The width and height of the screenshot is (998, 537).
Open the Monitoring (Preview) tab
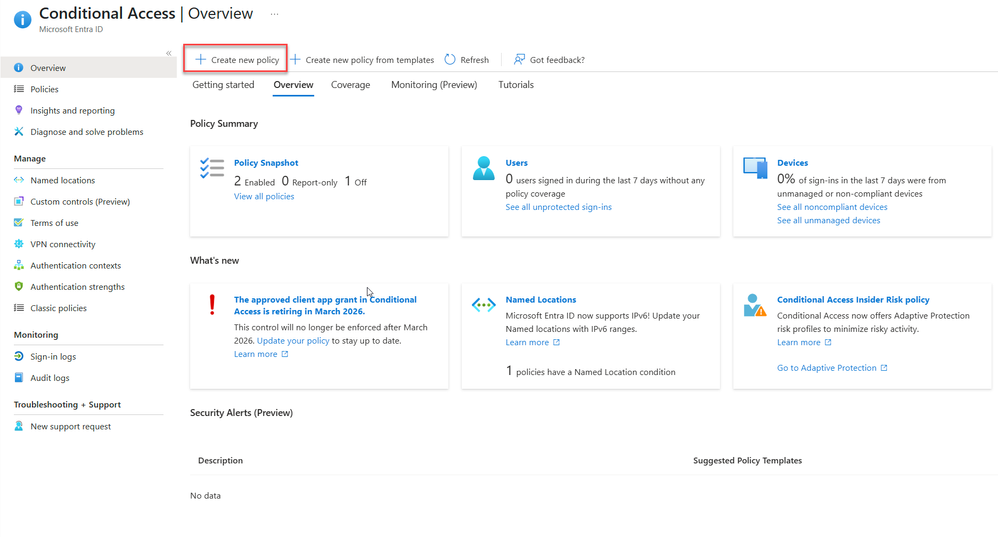click(434, 85)
